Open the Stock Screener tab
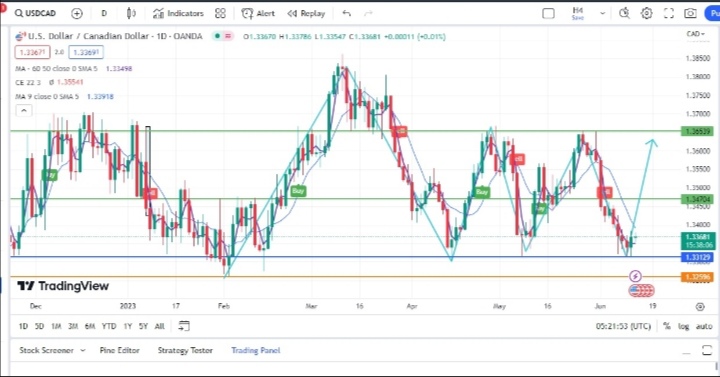 46,350
